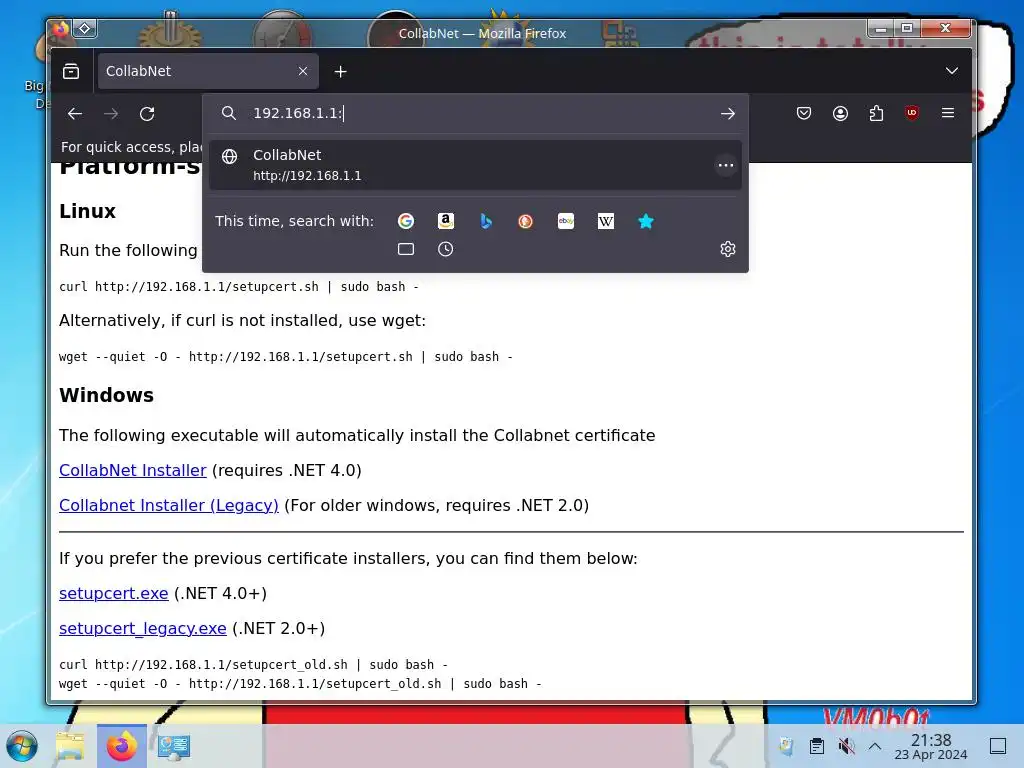
Task: Open the CollabNet Installer link
Action: 133,470
